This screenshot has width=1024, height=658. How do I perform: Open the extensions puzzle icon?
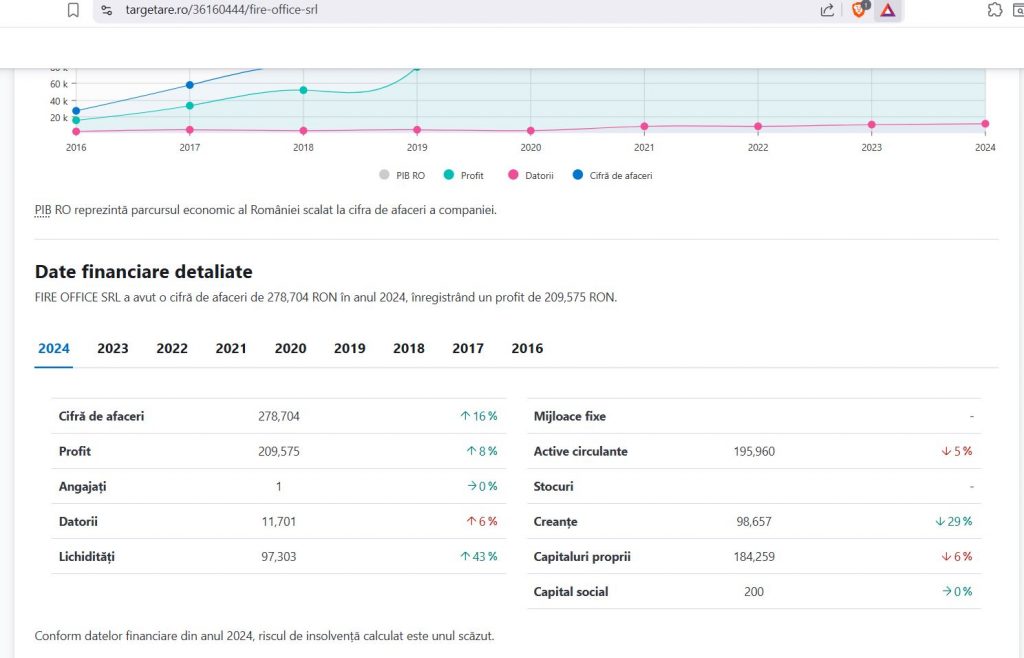pos(994,10)
